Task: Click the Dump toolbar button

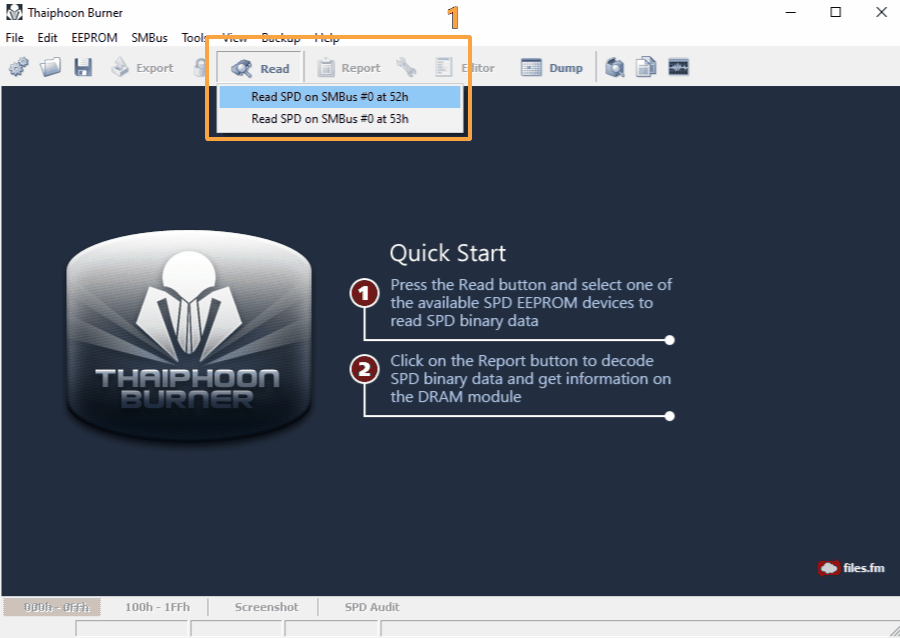Action: point(552,68)
